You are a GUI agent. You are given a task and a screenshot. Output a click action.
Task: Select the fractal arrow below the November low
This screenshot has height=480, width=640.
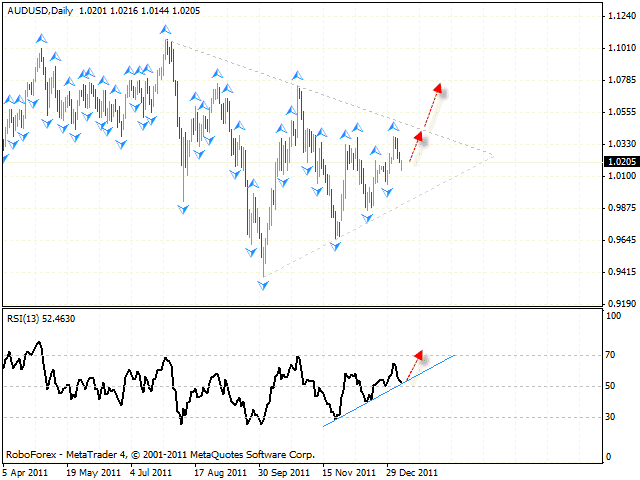click(x=337, y=245)
